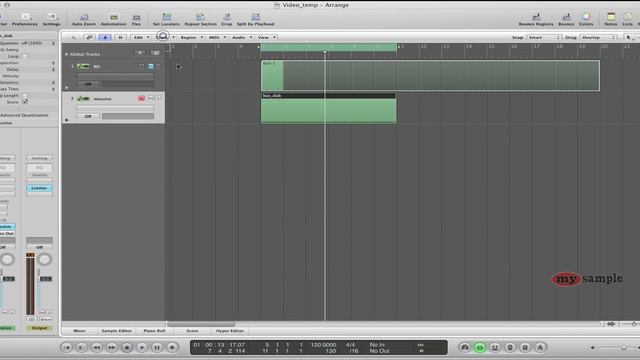Click the Bounce Regions icon
This screenshot has width=640, height=360.
coord(536,20)
